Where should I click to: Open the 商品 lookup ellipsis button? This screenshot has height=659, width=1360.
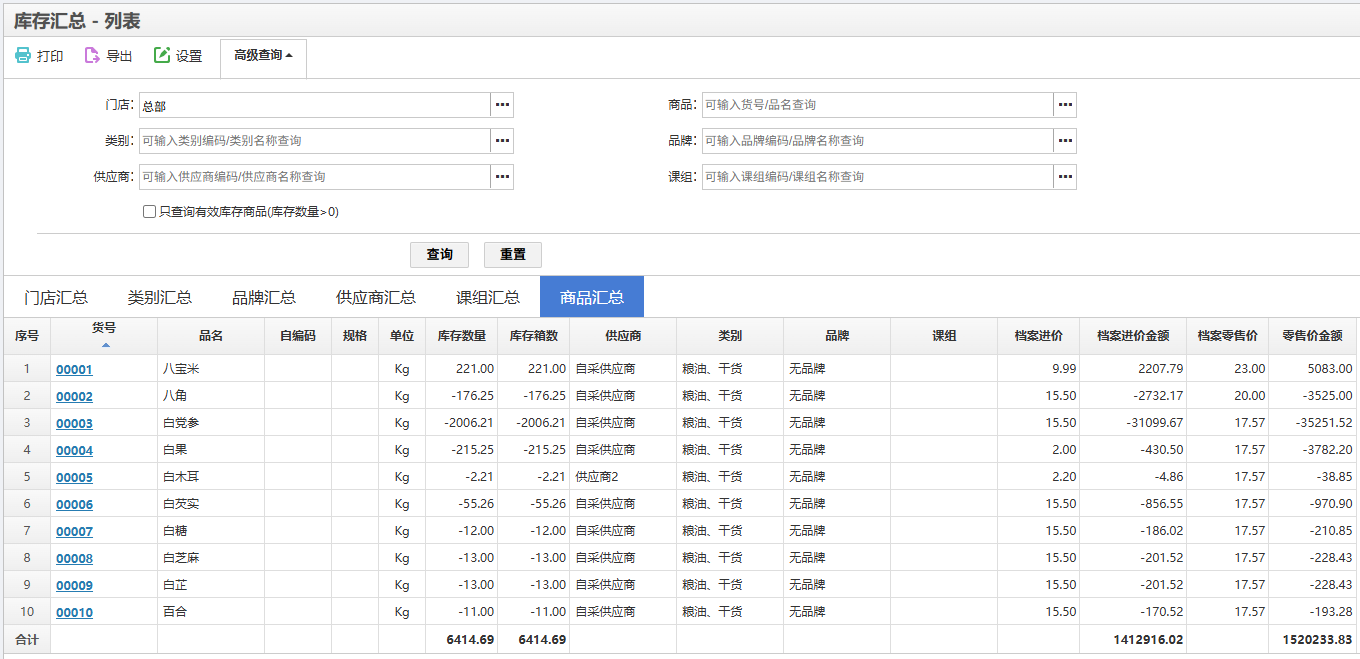pos(1065,105)
